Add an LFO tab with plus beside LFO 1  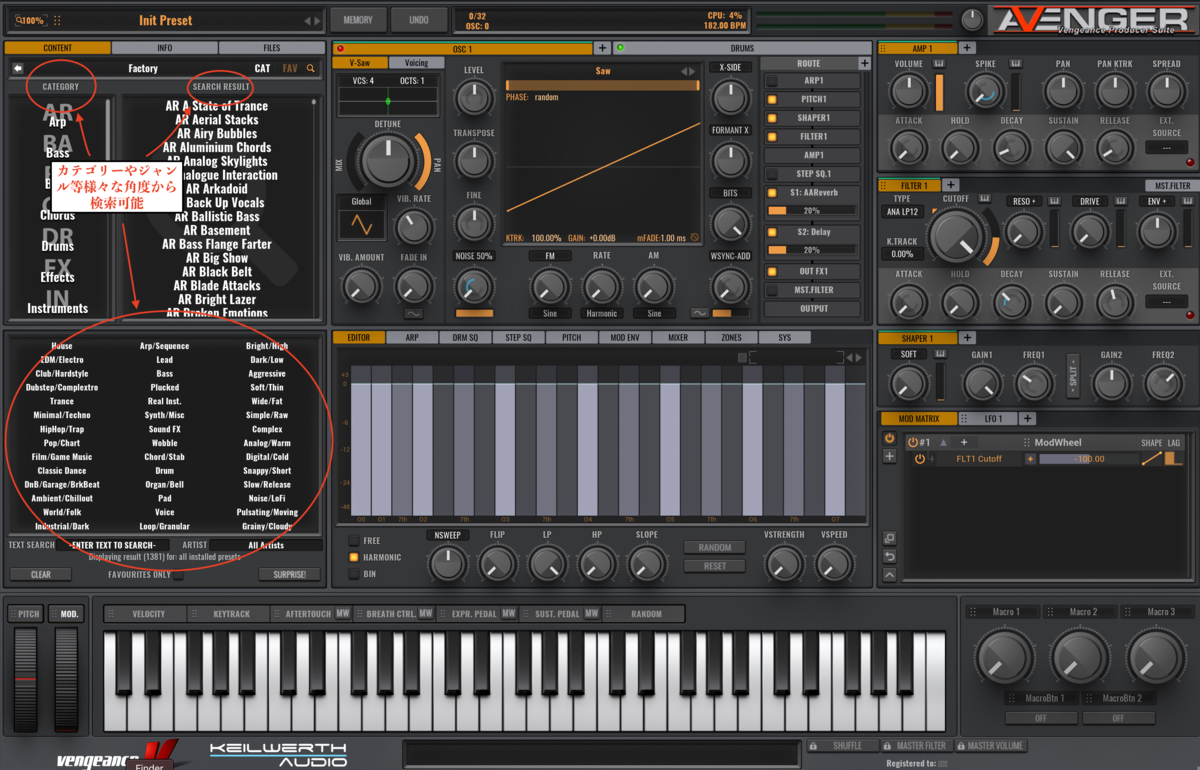click(1027, 418)
